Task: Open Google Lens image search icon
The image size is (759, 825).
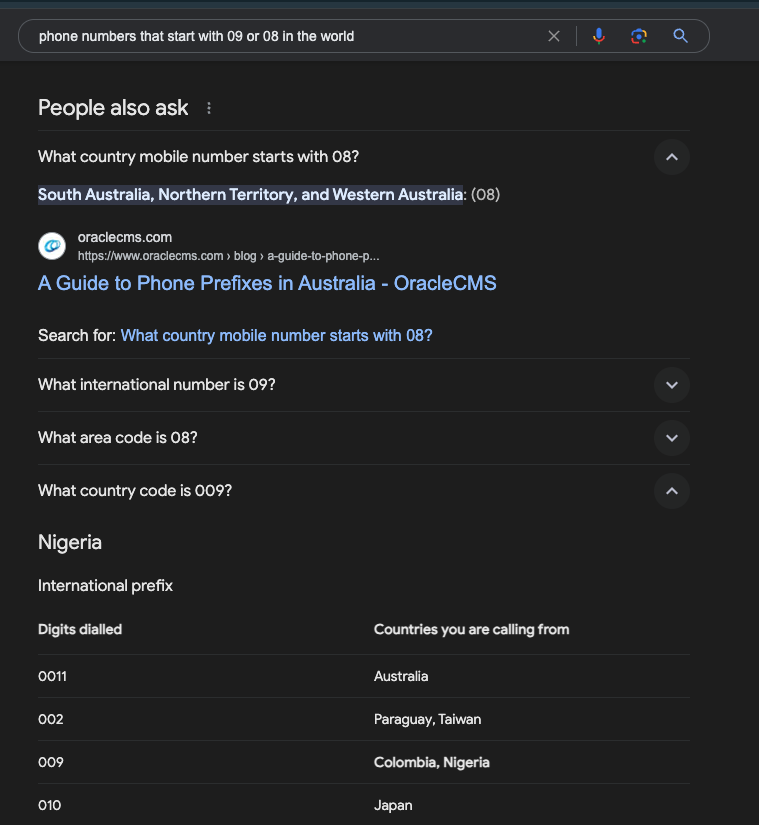Action: click(639, 36)
